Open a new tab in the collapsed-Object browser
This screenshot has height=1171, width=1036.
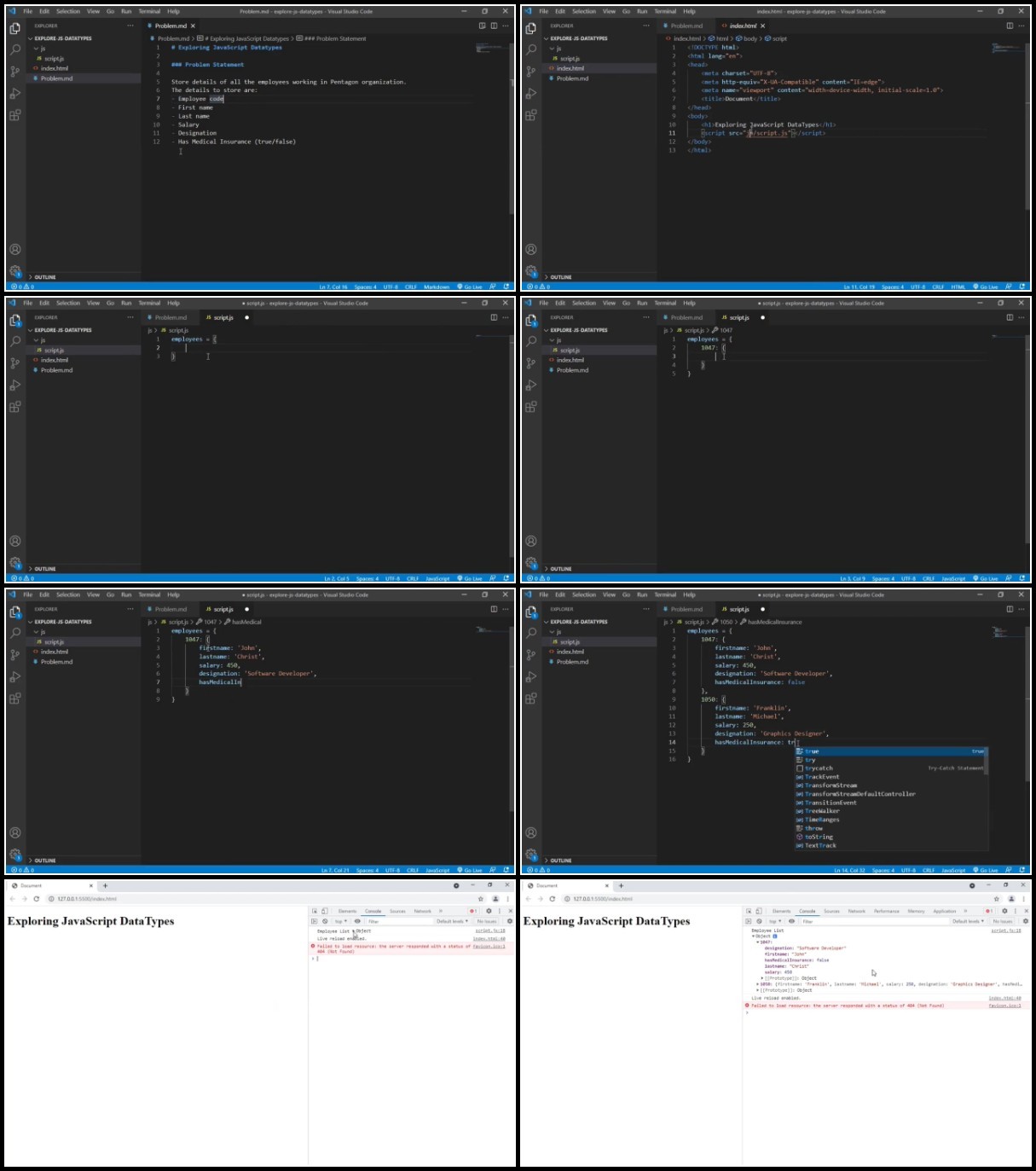coord(105,885)
